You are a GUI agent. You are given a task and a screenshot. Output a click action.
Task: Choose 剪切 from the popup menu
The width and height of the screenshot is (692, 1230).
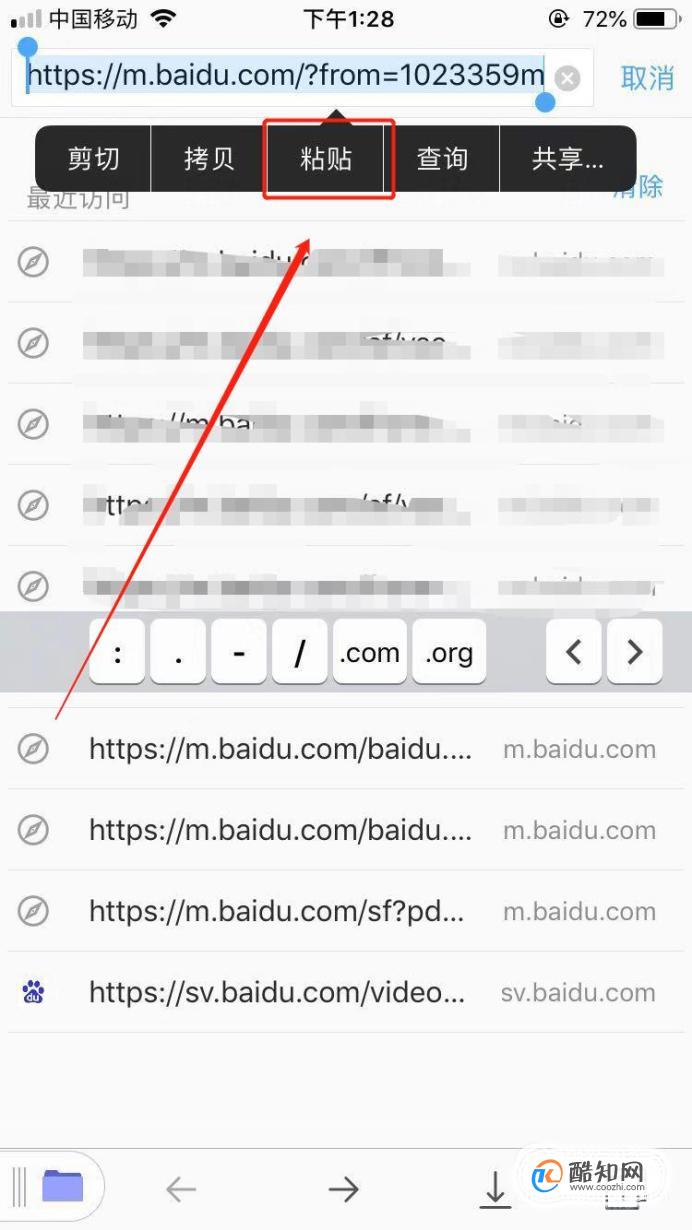click(93, 159)
